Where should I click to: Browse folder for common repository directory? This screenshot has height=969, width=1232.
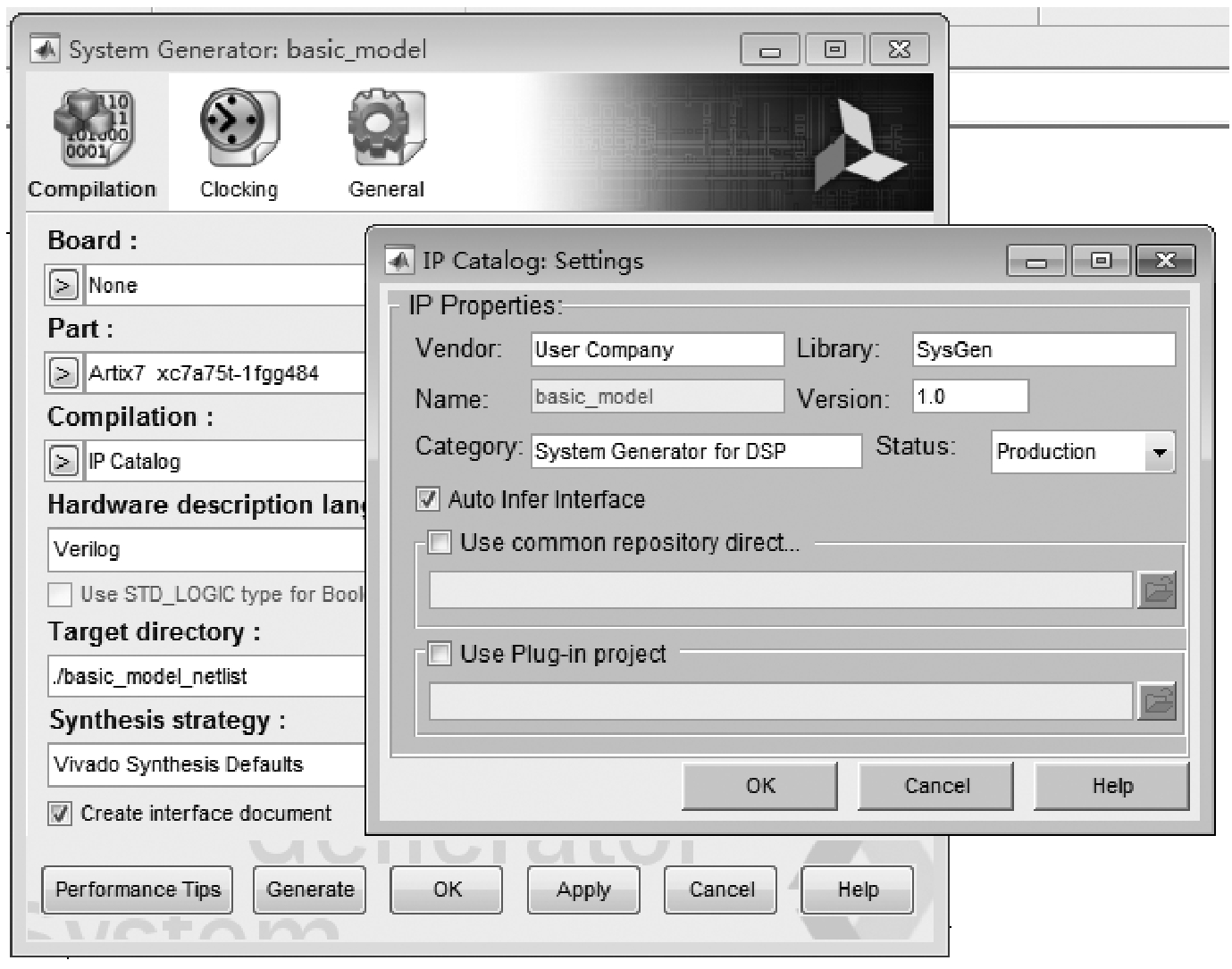click(x=1158, y=590)
